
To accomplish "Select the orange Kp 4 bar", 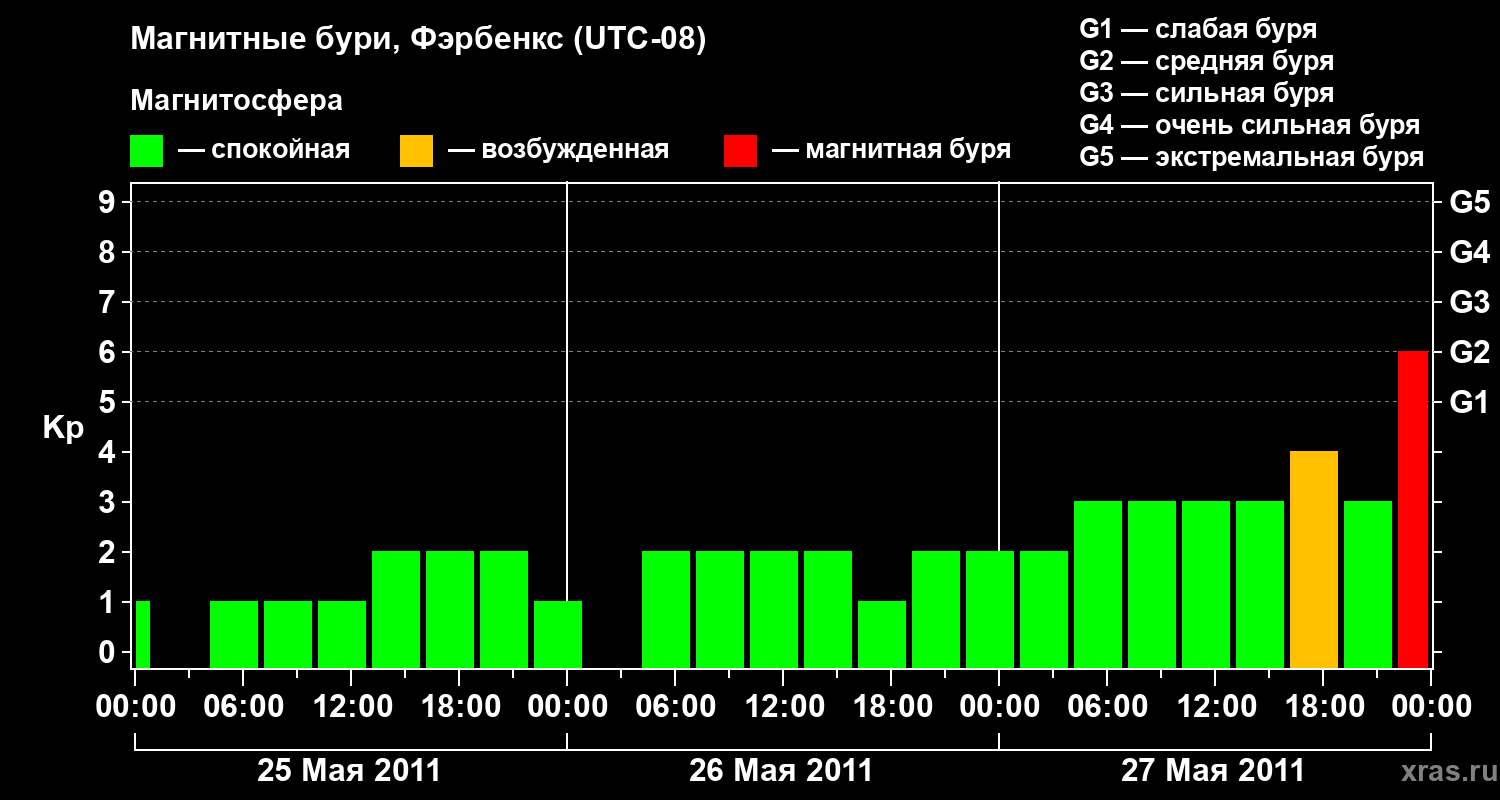I will [1314, 559].
